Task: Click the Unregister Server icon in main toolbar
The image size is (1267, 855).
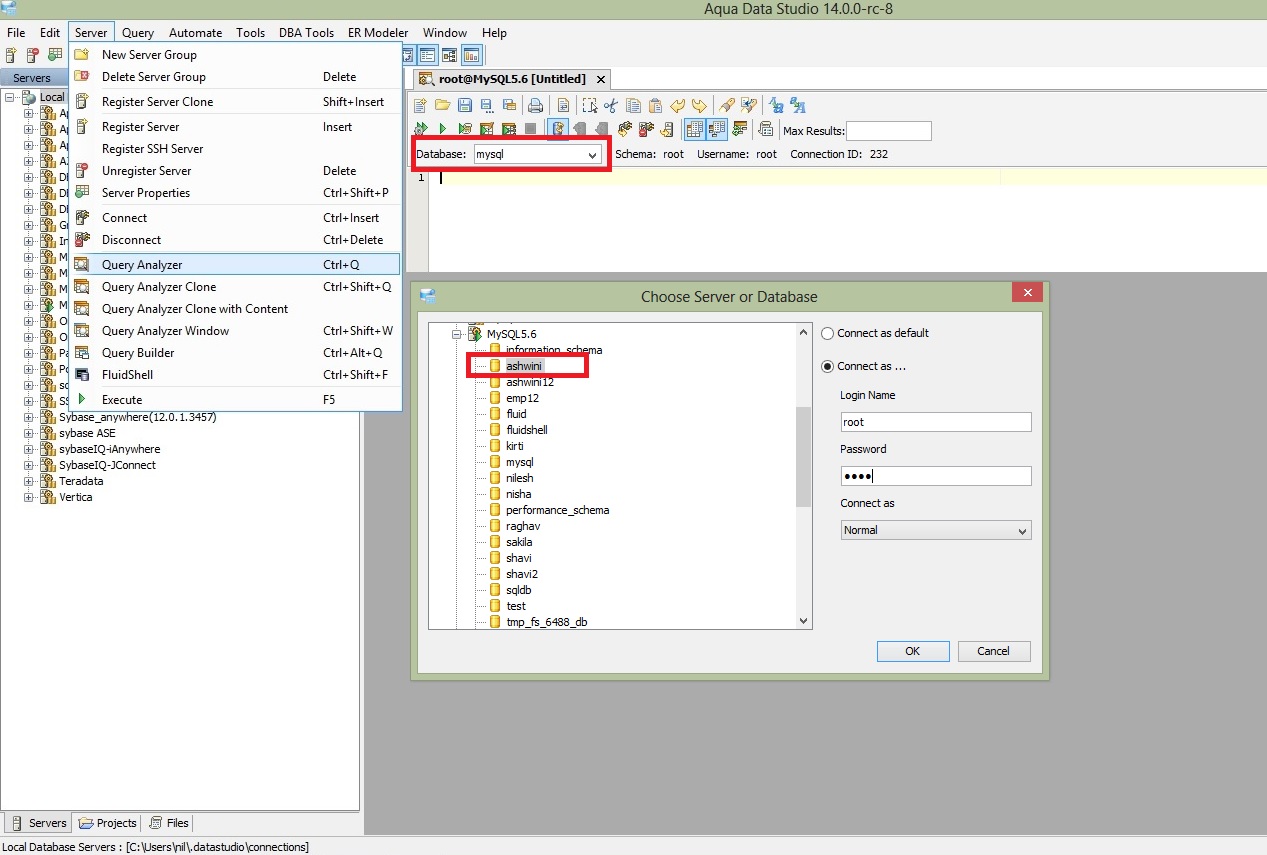Action: point(33,55)
